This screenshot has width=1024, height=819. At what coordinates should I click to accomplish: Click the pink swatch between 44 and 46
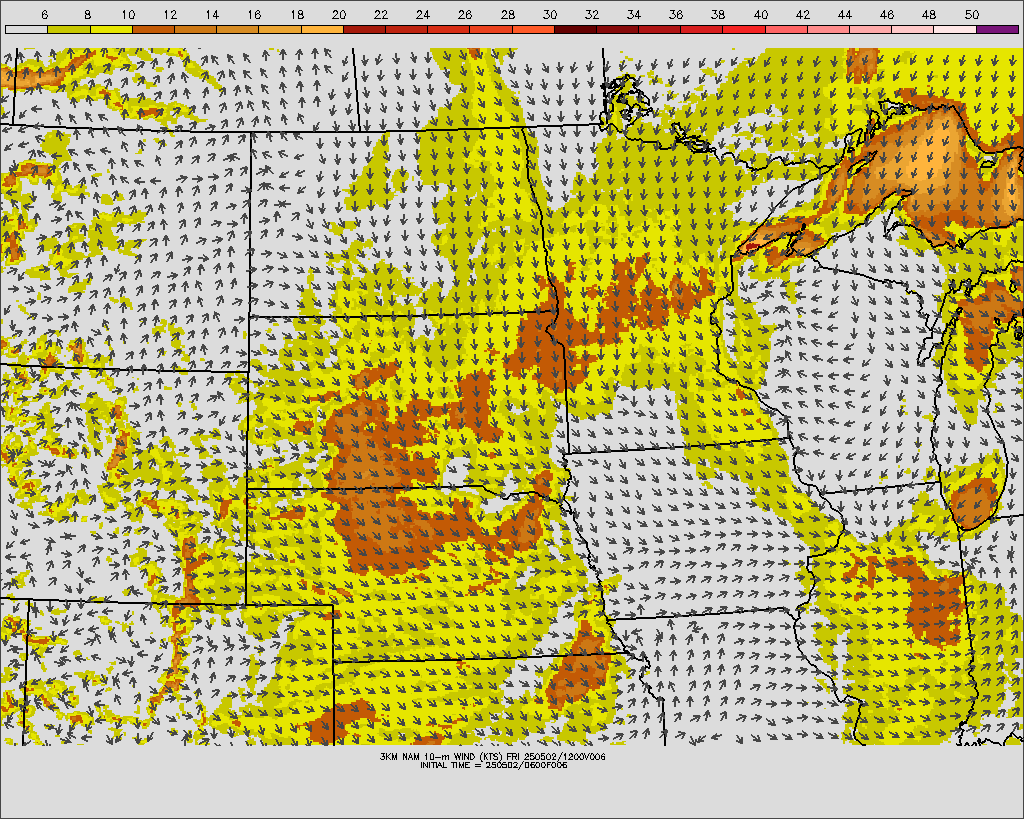[x=871, y=29]
